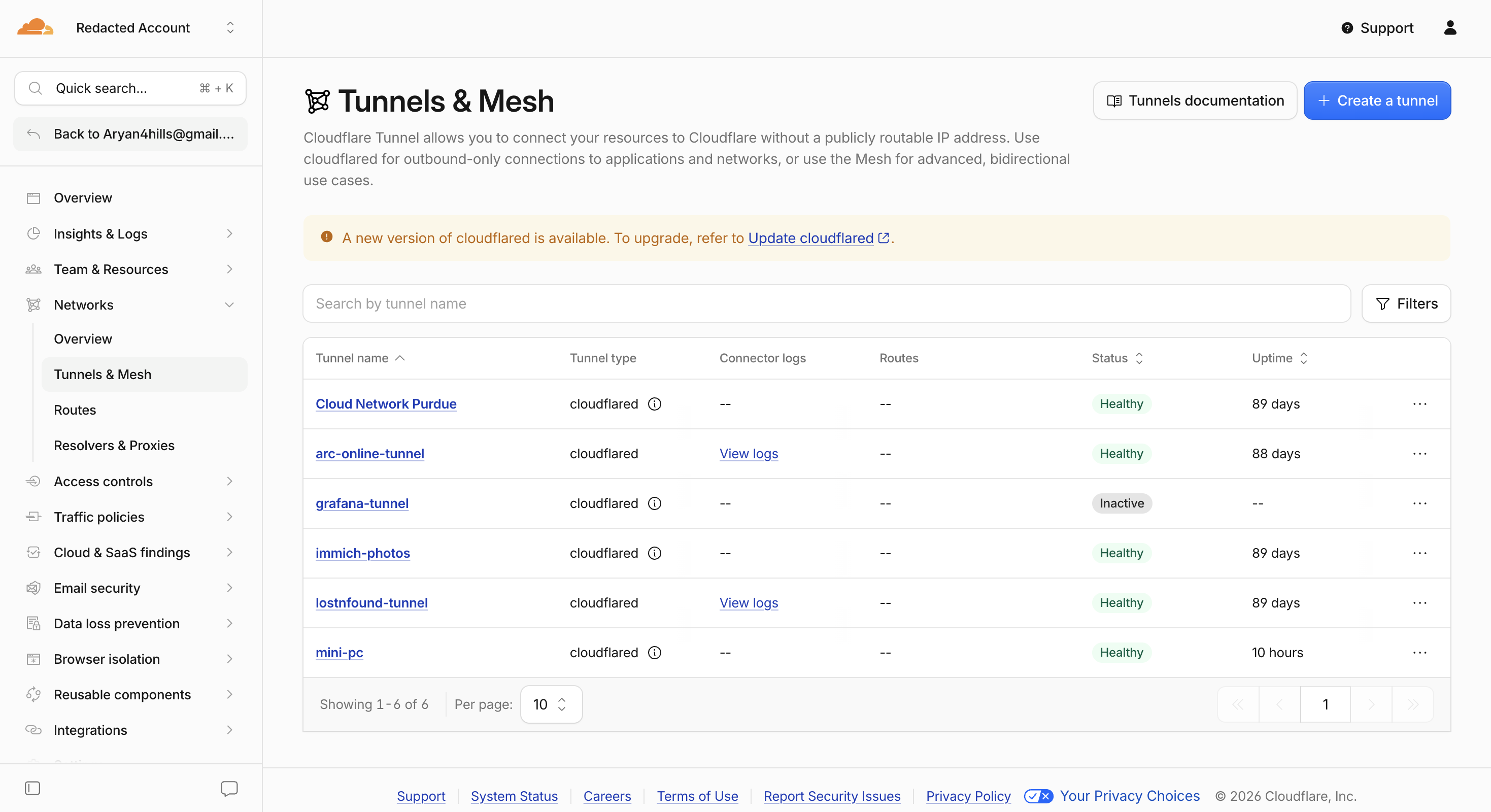The width and height of the screenshot is (1491, 812).
Task: Click page number 1 in pagination
Action: coord(1326,704)
